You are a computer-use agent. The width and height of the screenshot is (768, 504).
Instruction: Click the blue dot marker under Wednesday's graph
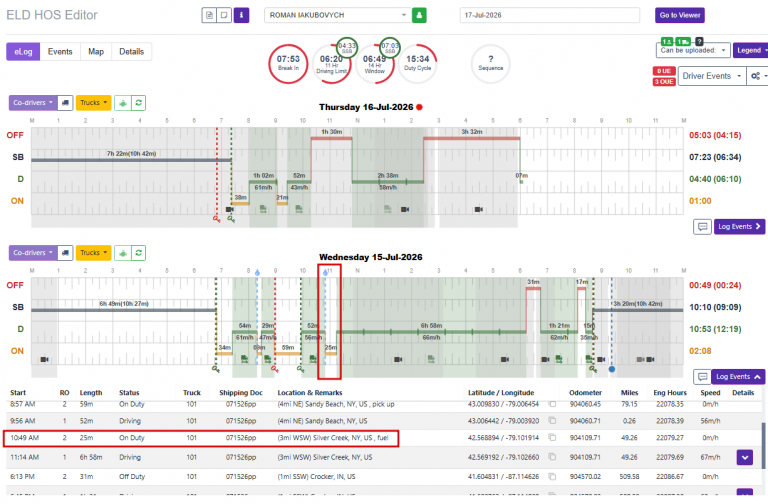point(612,369)
